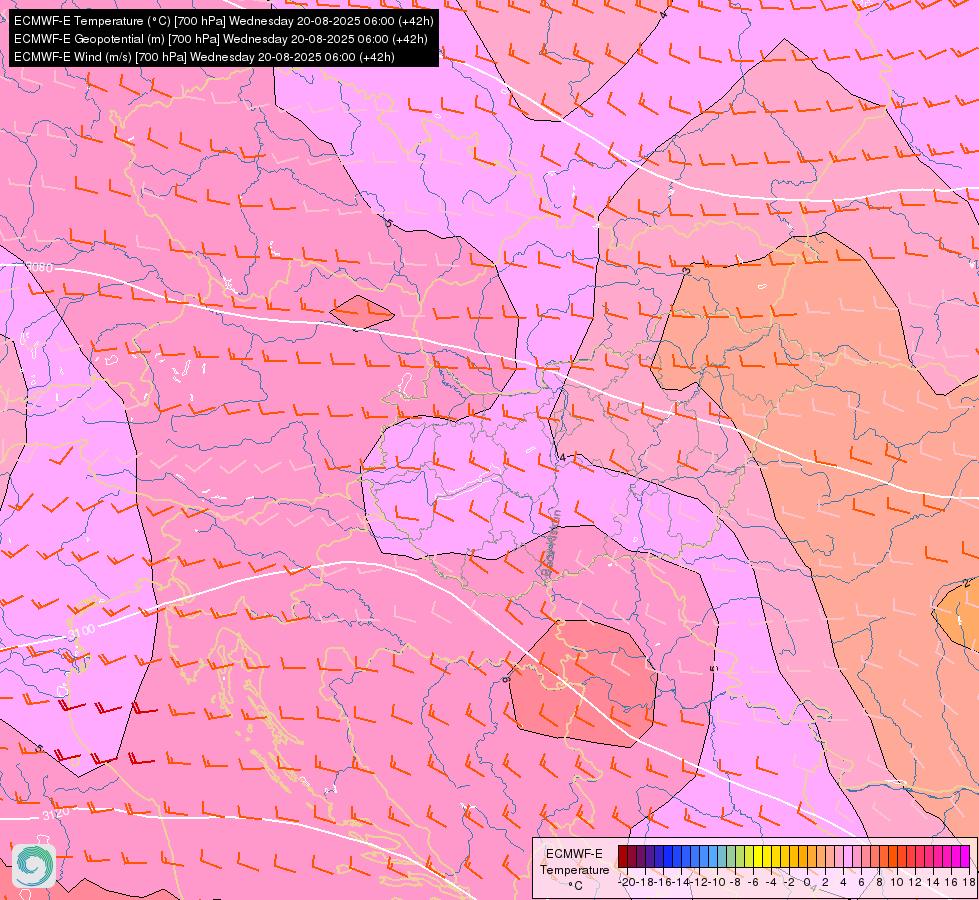Click the legend value -14
Screen dimensions: 979x900
[x=680, y=882]
